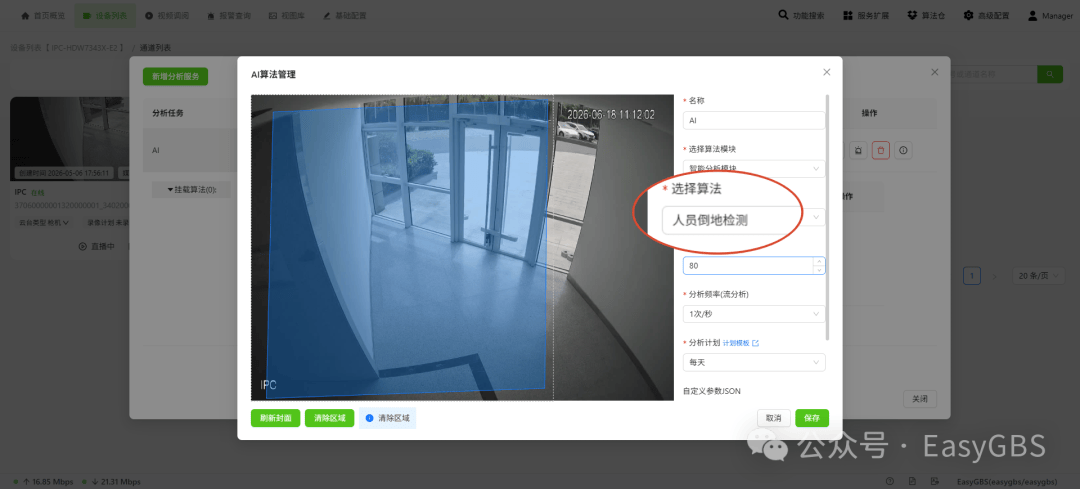Open the 首页概览 home tab
This screenshot has width=1080, height=489.
[43, 15]
